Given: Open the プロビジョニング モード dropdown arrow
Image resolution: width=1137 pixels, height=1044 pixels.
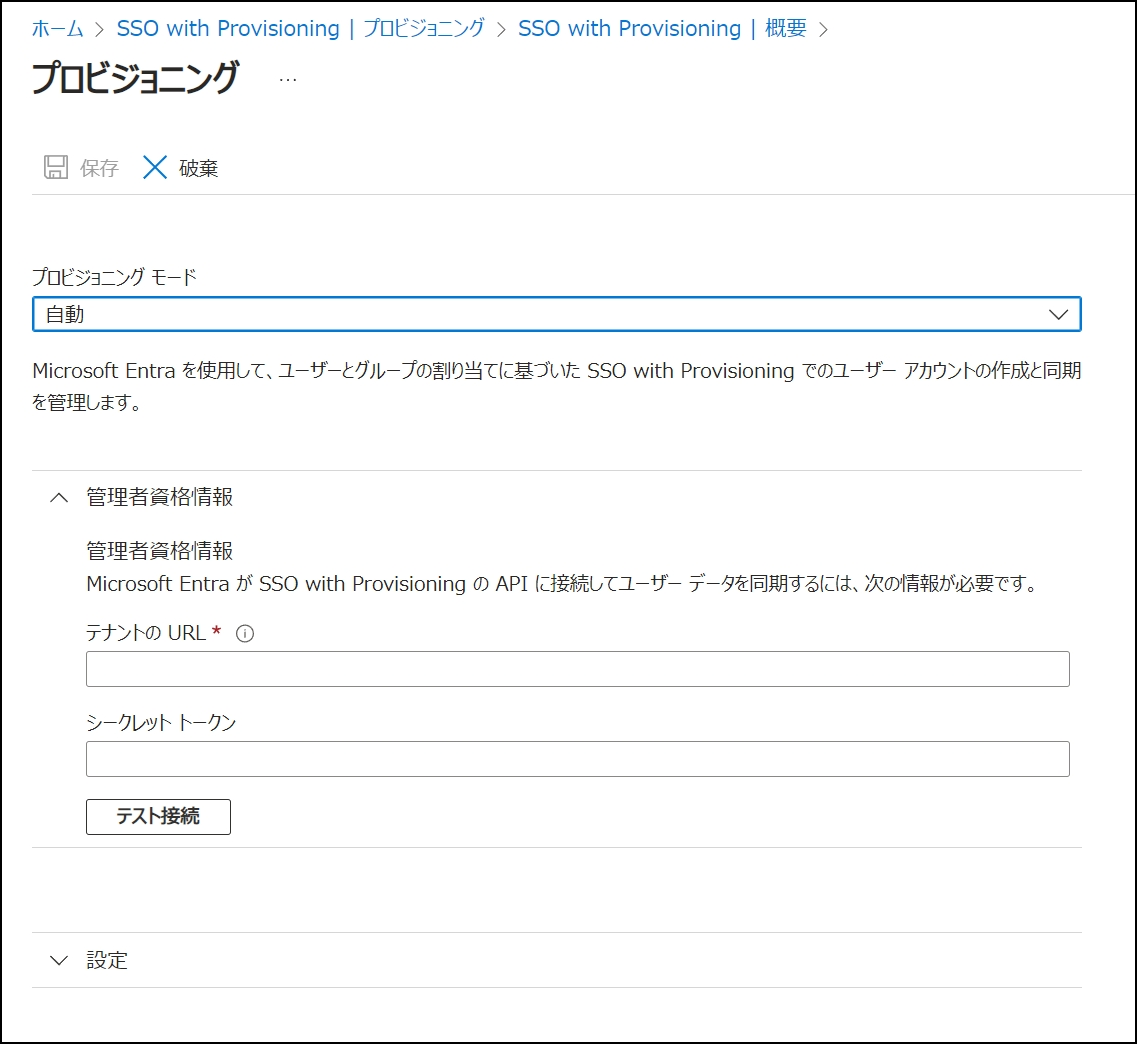Looking at the screenshot, I should click(1058, 314).
